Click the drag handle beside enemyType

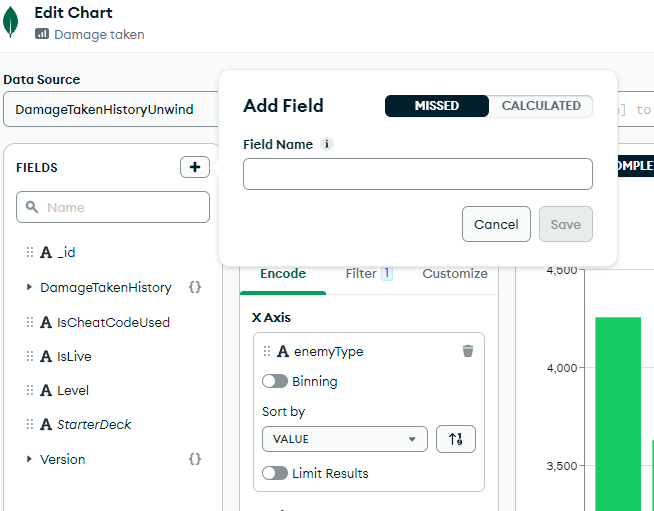(x=267, y=351)
